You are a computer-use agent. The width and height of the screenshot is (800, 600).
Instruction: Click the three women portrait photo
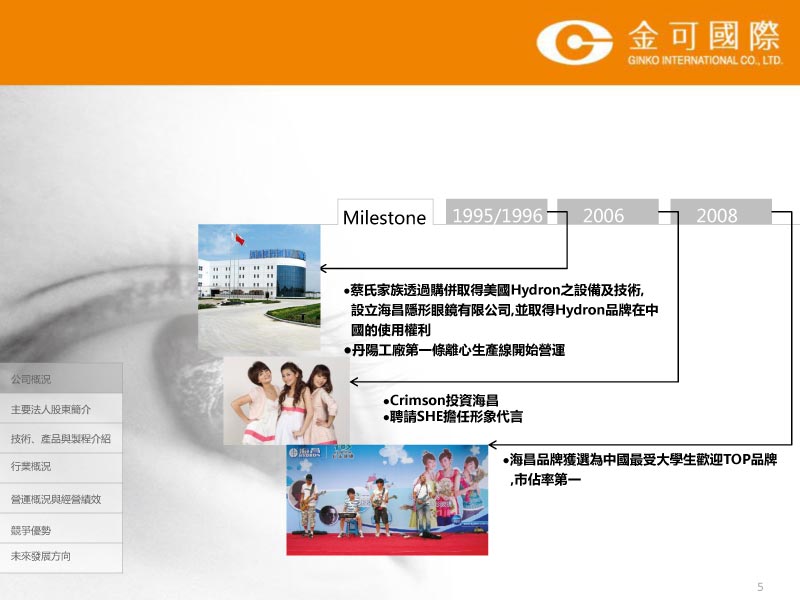coord(287,401)
